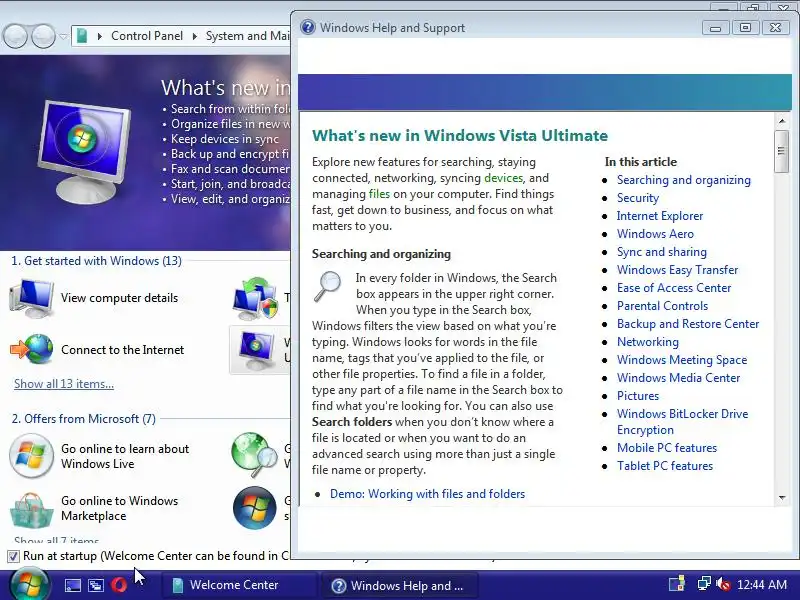Launch Opera from quick launch
Viewport: 800px width, 600px height.
point(119,585)
